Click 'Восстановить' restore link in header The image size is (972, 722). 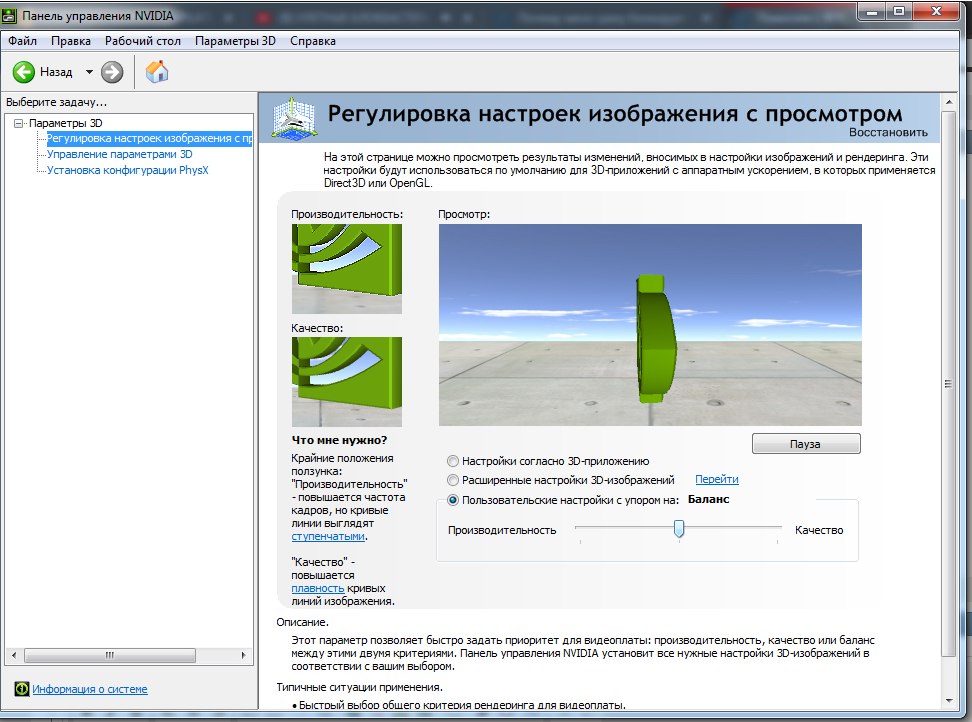pos(888,132)
